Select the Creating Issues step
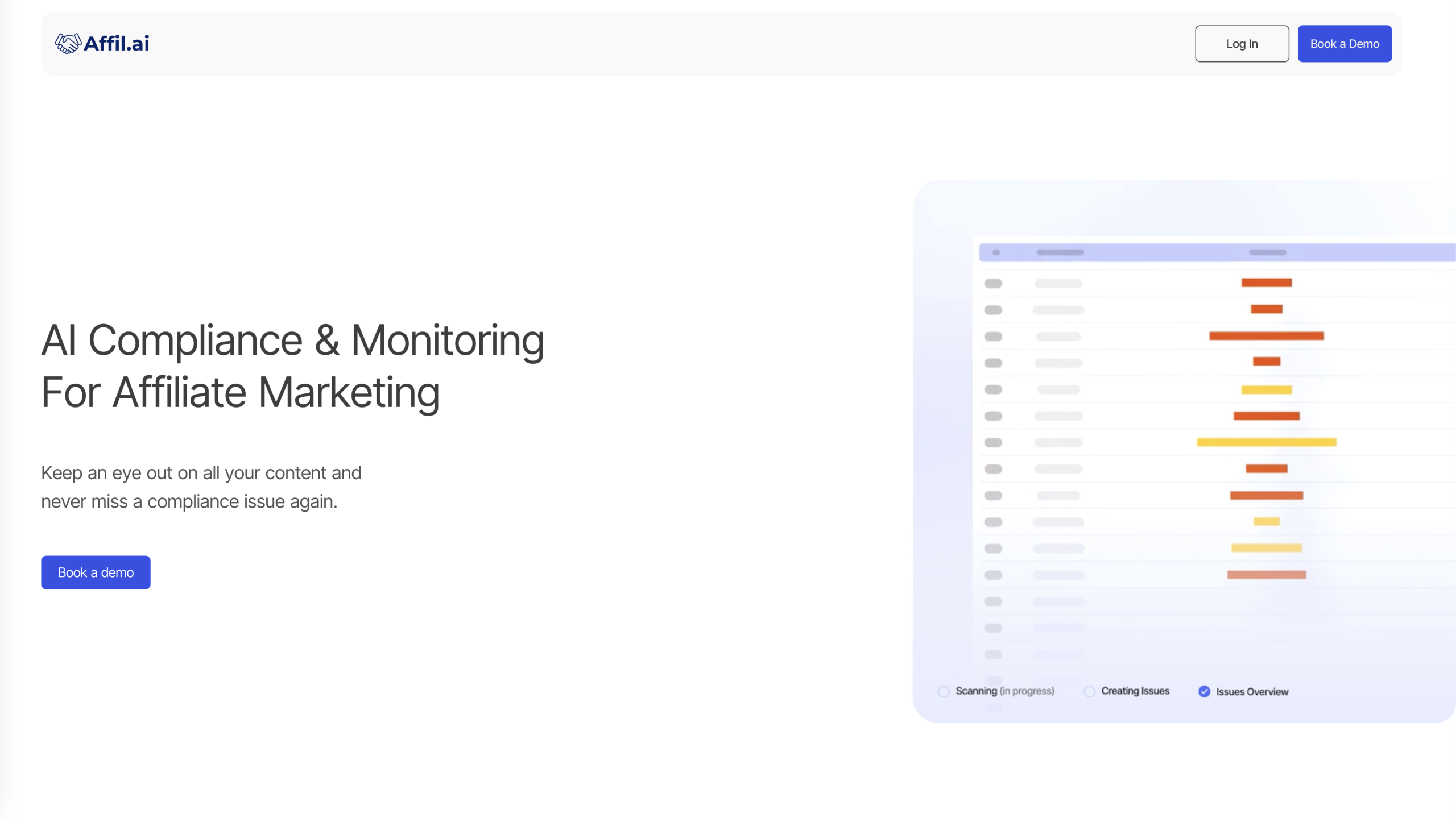 (1127, 691)
